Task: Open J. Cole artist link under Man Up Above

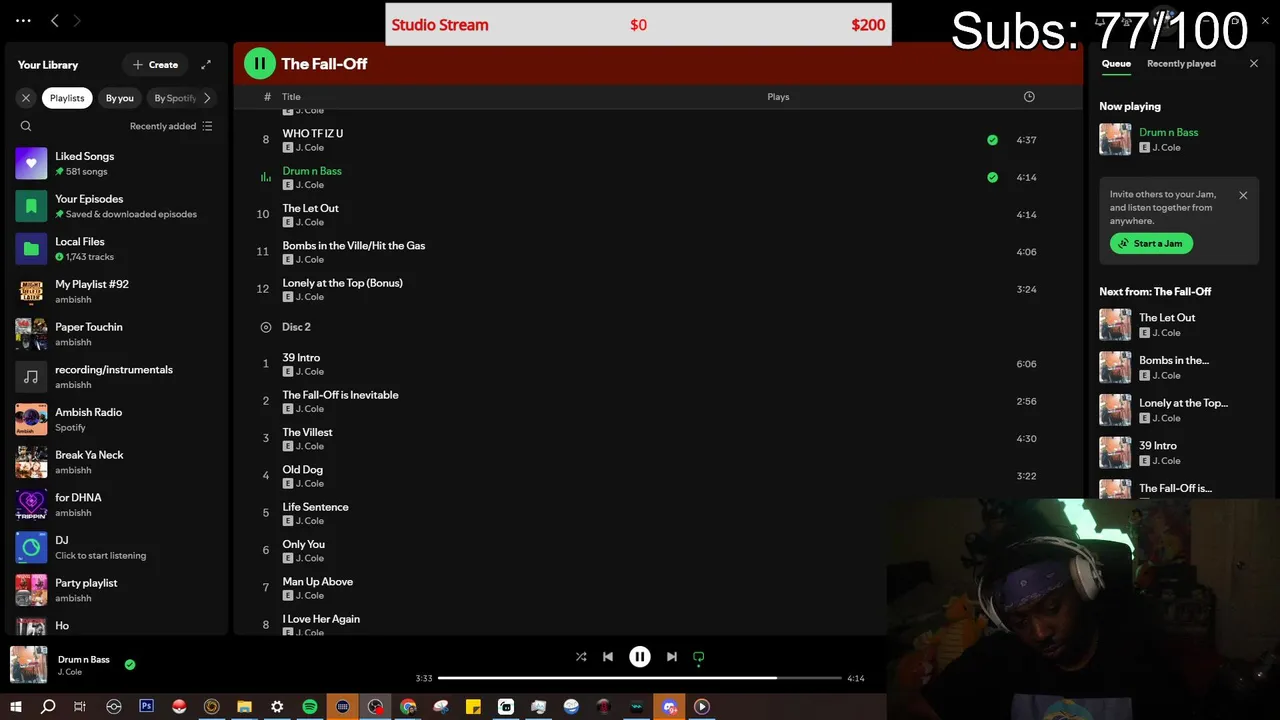Action: coord(310,595)
